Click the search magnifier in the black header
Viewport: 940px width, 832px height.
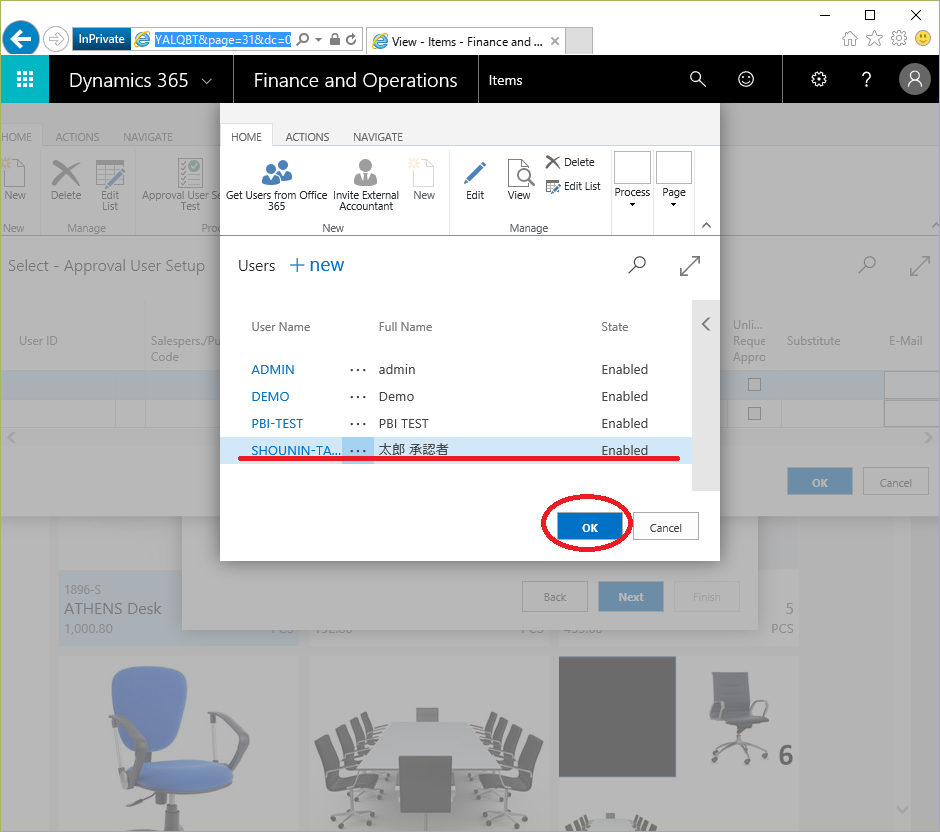697,79
